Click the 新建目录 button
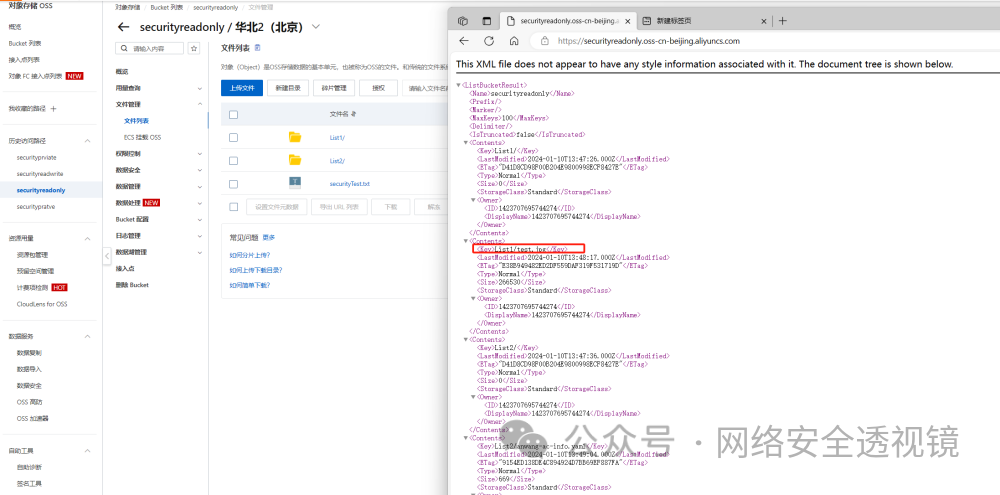 coord(288,88)
